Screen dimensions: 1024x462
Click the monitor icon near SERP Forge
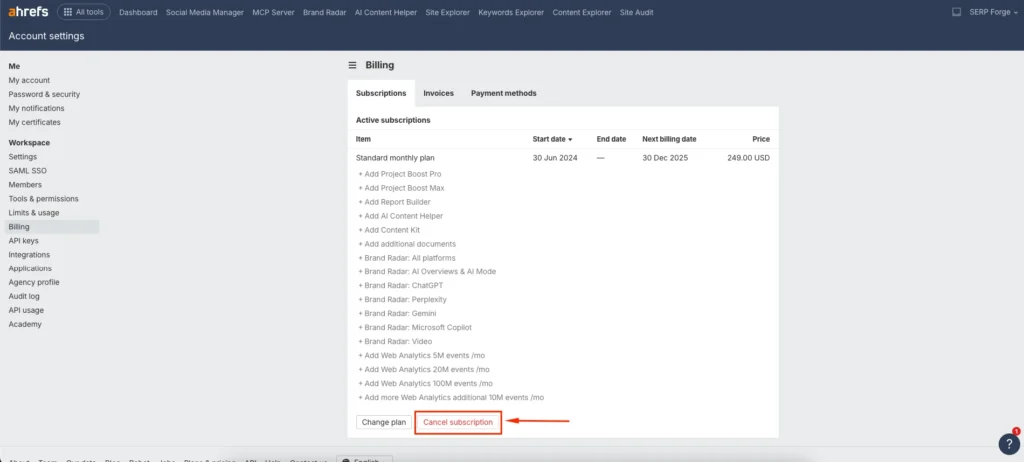956,12
